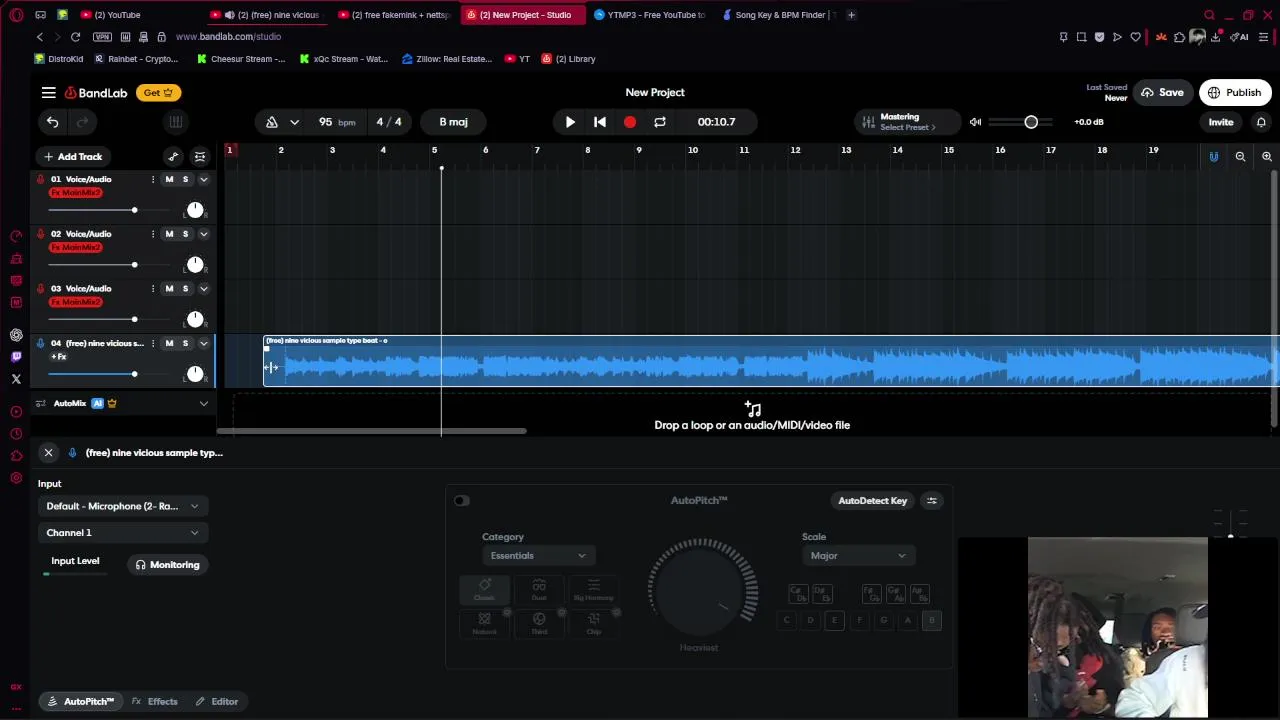Expand the AutoMix section
Viewport: 1280px width, 720px height.
click(x=203, y=403)
